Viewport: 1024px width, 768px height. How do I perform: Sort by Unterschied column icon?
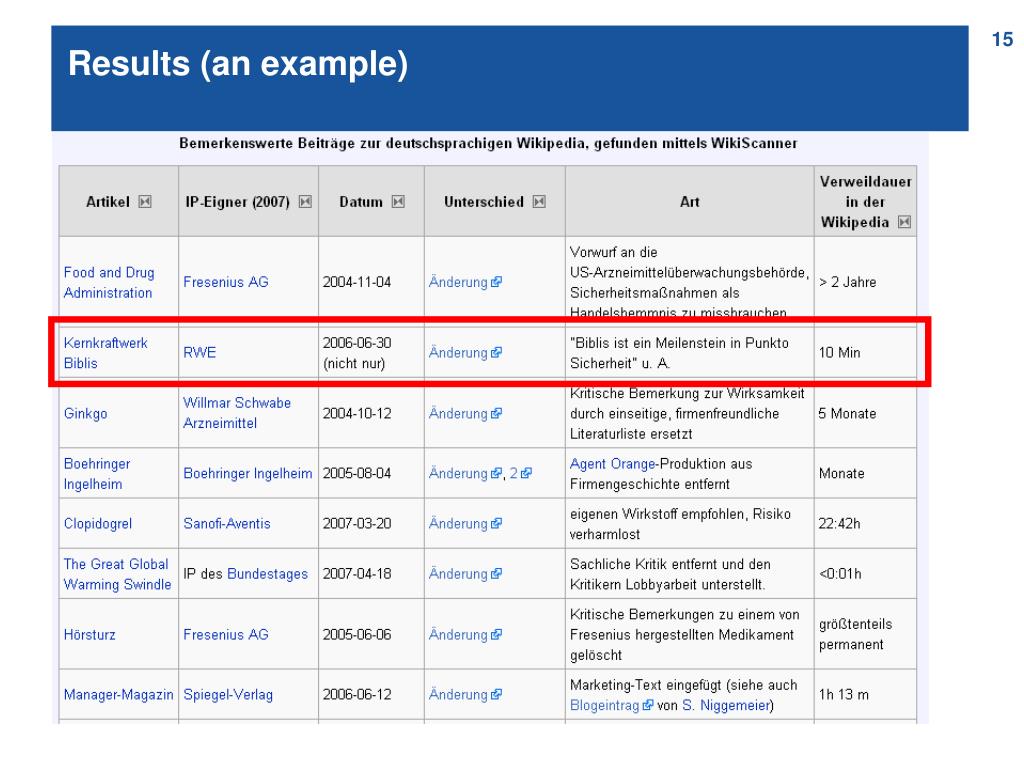pos(539,202)
